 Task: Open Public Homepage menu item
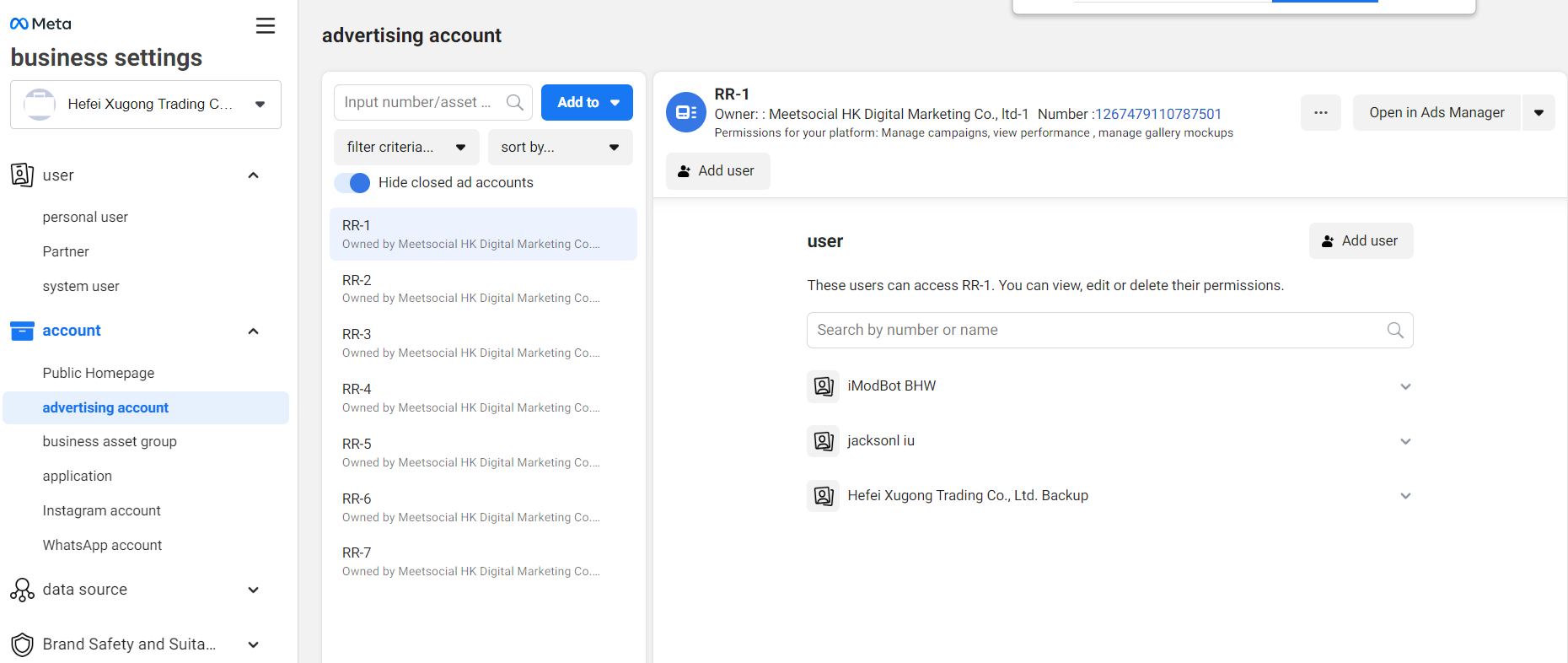(x=99, y=373)
